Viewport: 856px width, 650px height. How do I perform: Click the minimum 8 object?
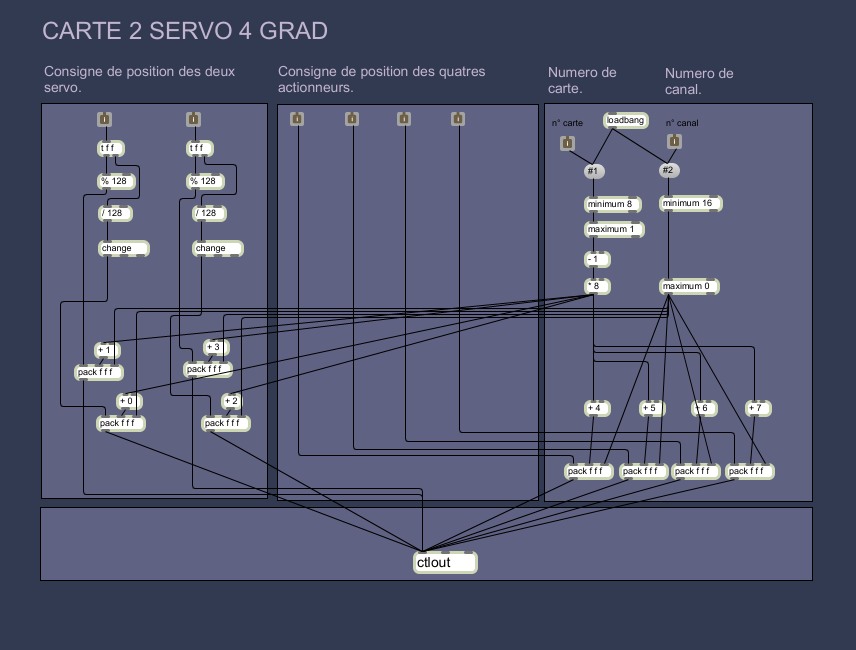(611, 205)
